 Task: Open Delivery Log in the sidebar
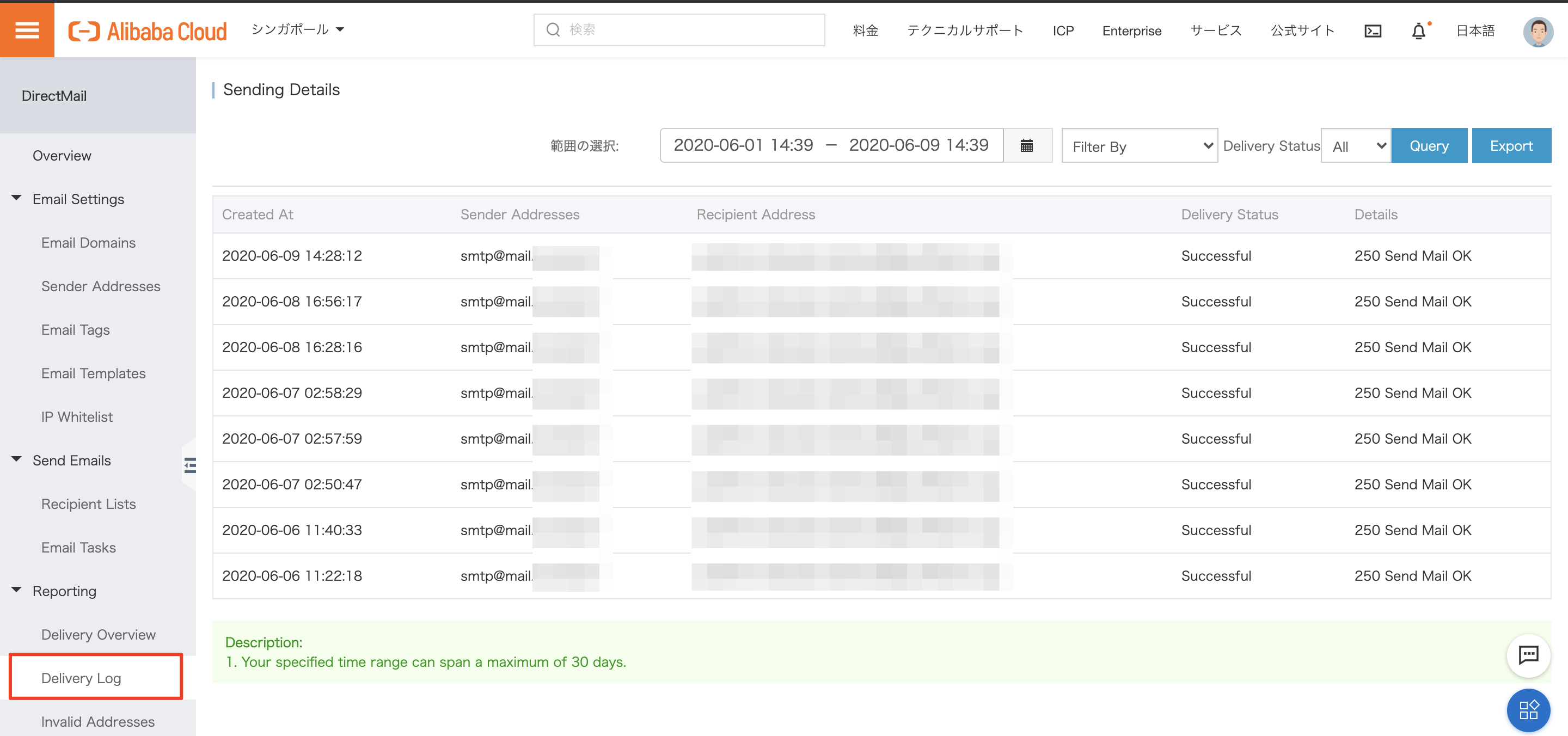coord(81,678)
